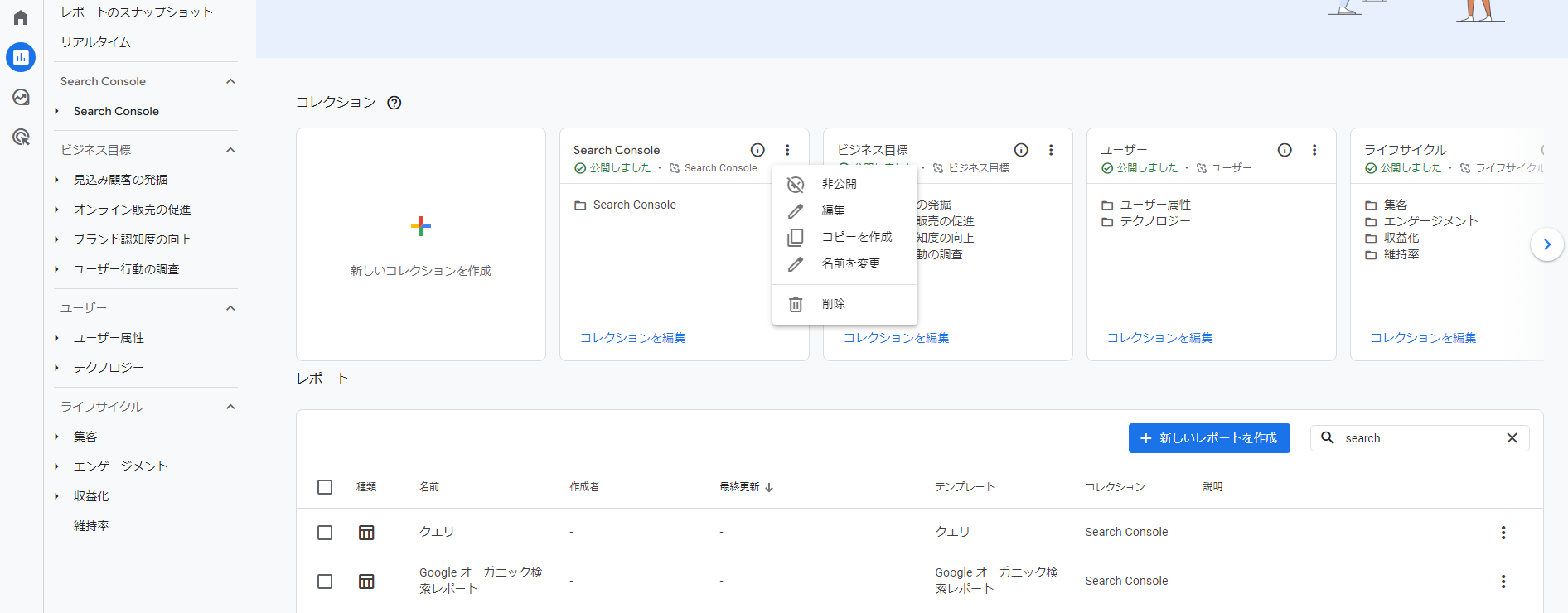This screenshot has height=613, width=1568.
Task: Click 新しいコレクションを作成 card
Action: 421,244
